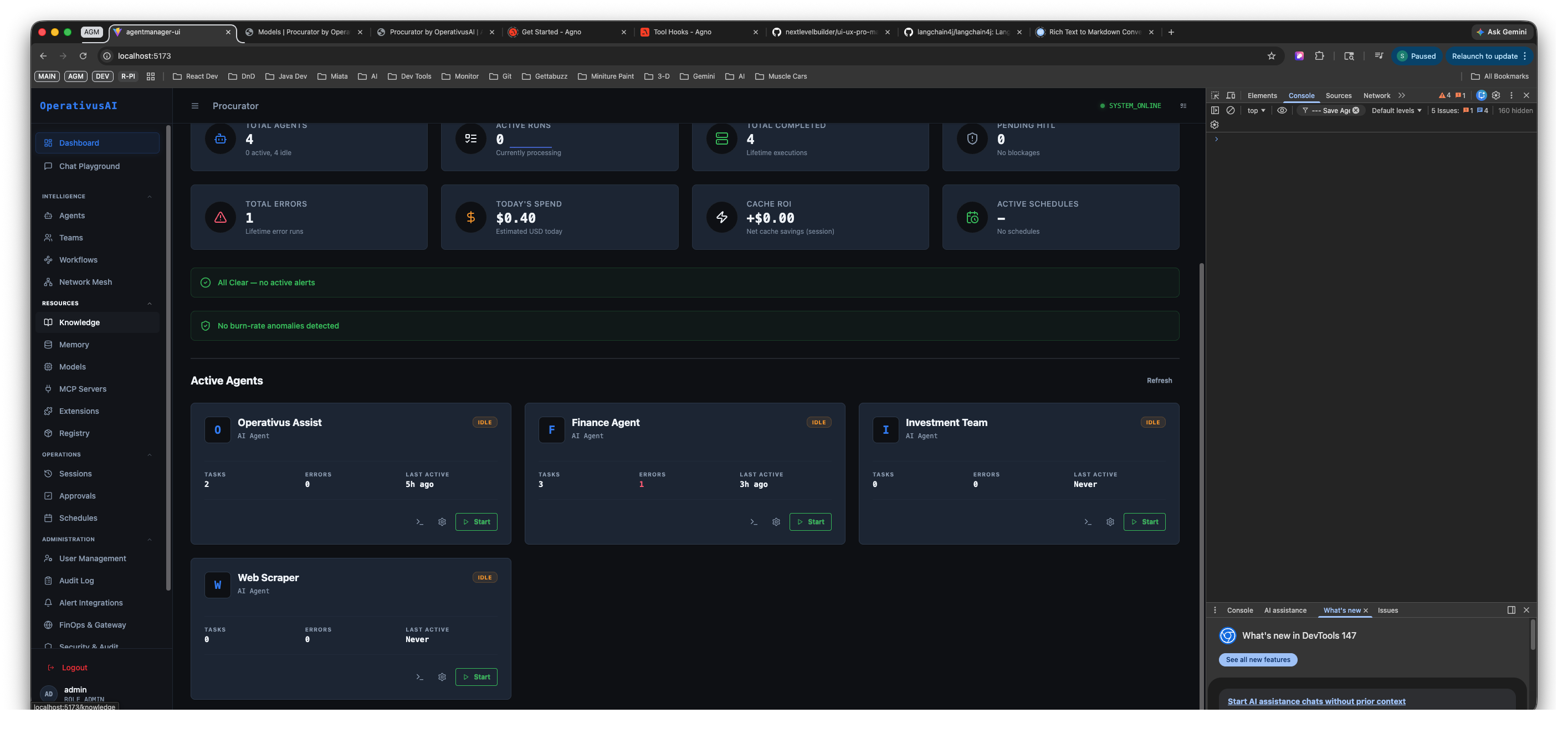1568x754 pixels.
Task: Start the Finance Agent
Action: (810, 522)
